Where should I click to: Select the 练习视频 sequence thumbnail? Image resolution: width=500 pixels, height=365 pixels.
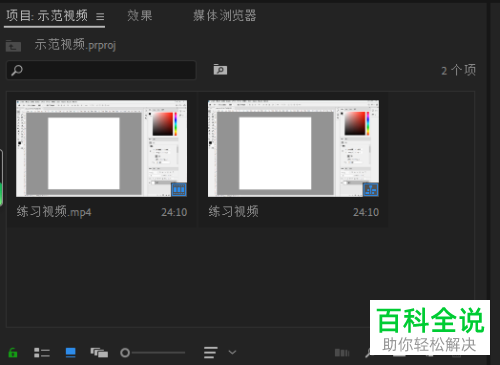pyautogui.click(x=293, y=148)
